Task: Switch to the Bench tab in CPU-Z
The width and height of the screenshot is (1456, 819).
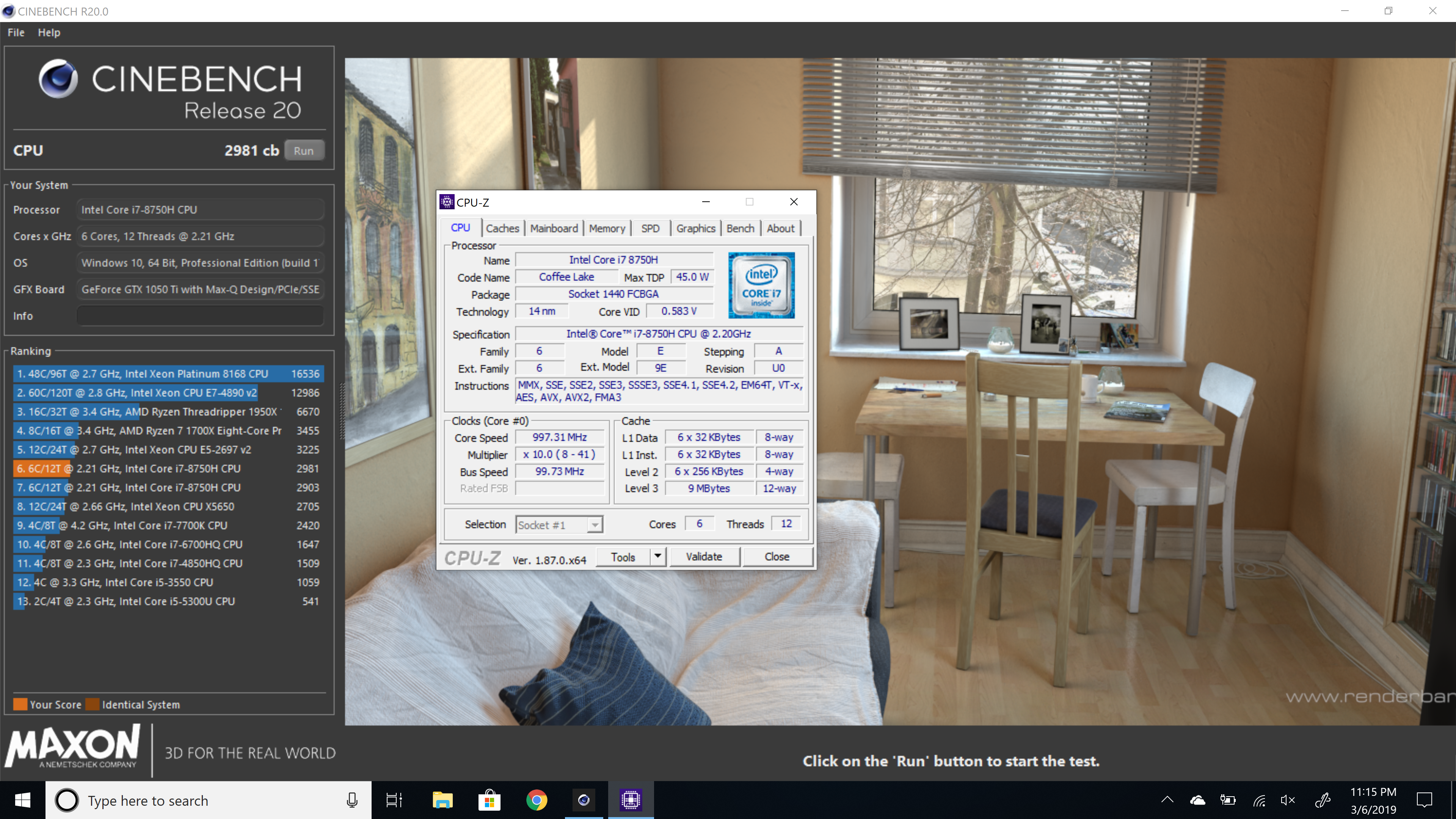Action: [x=741, y=228]
